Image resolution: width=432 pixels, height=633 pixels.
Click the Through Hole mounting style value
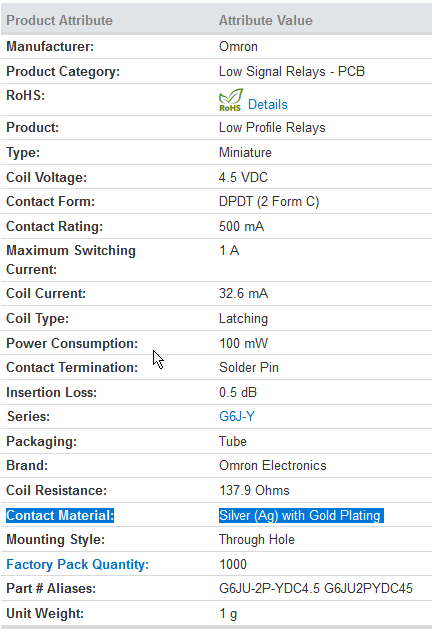click(x=257, y=540)
